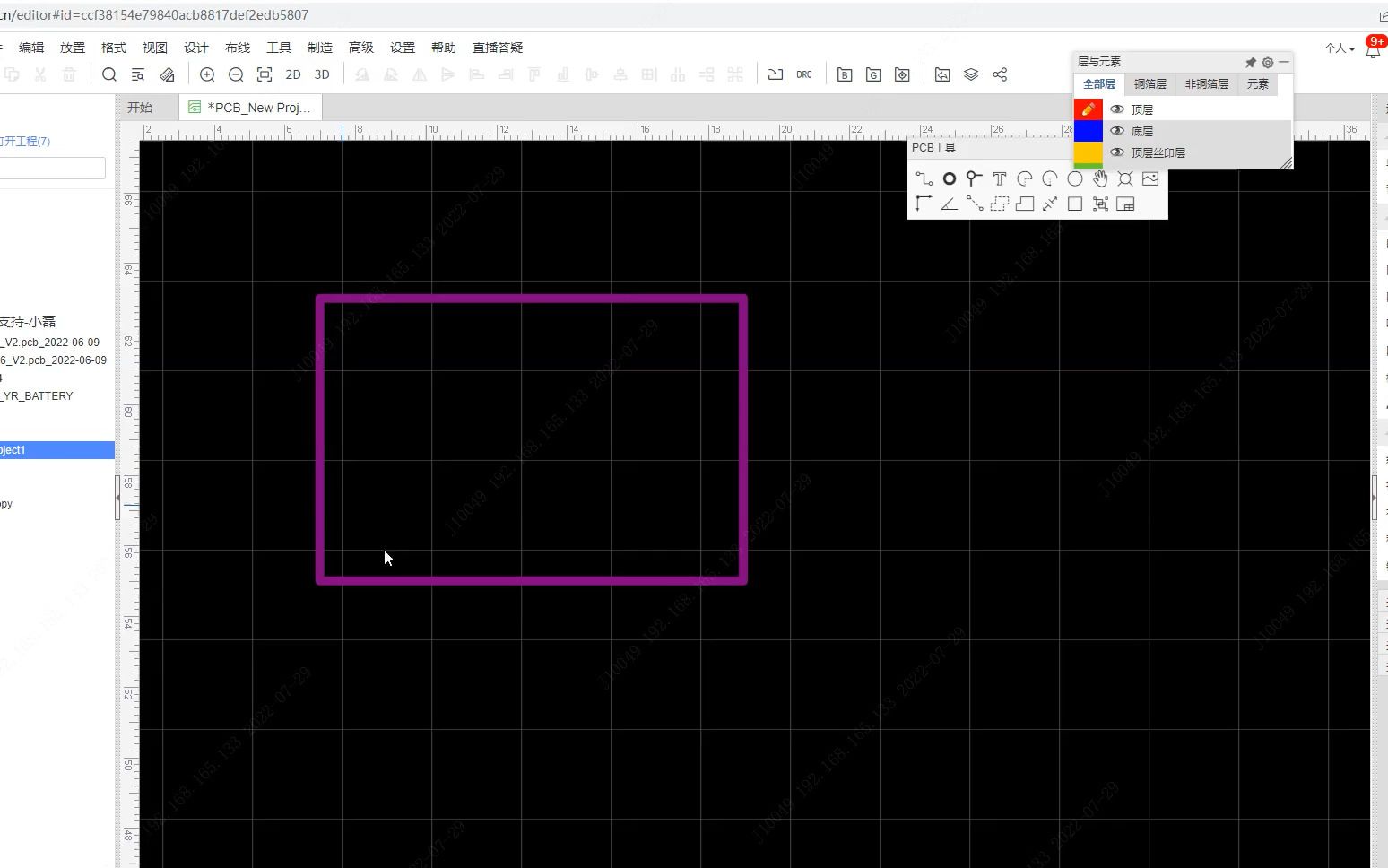
Task: Select the via placement tool
Action: pos(975,178)
